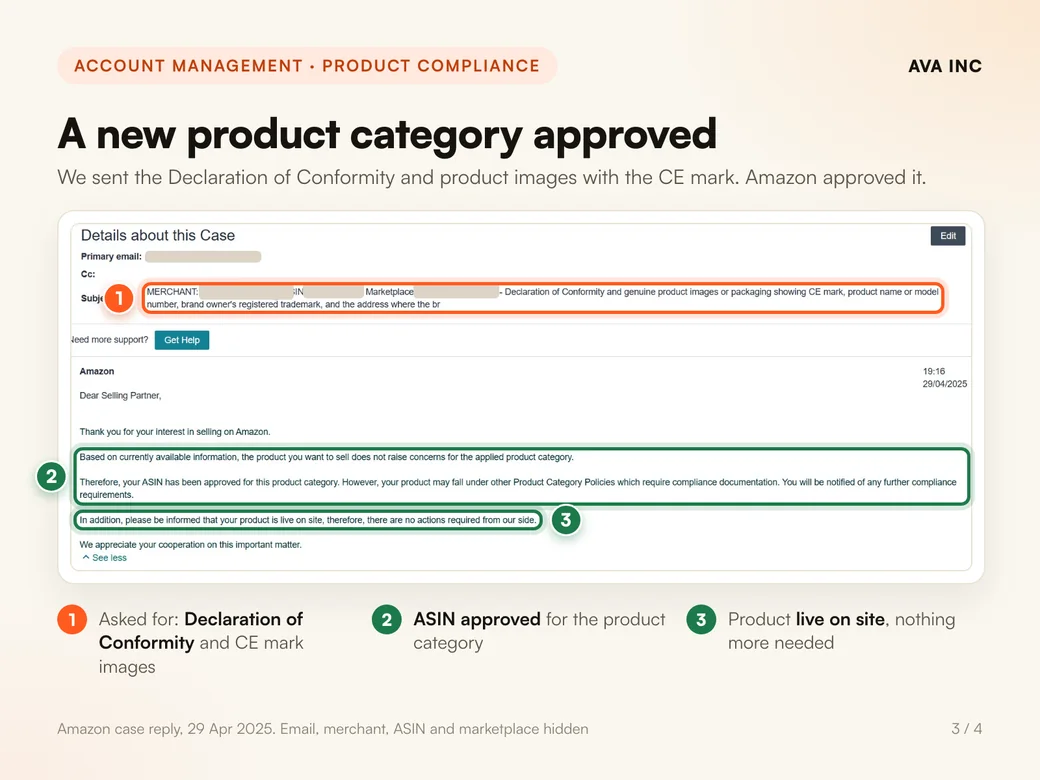
Task: Click 'Asked for: Declaration of Conformity' caption
Action: (x=201, y=643)
